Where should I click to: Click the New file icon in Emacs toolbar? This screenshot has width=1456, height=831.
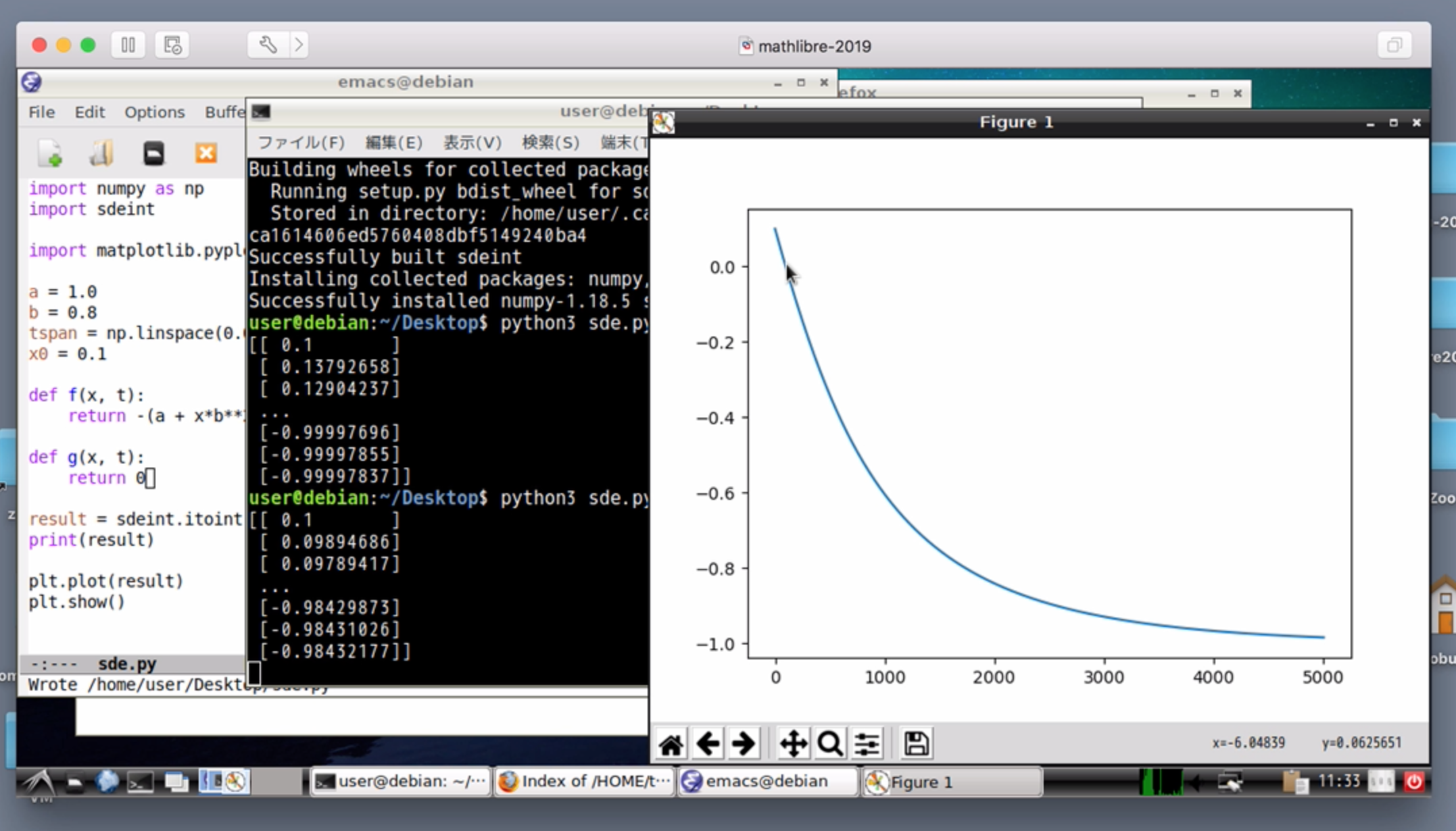[x=50, y=153]
